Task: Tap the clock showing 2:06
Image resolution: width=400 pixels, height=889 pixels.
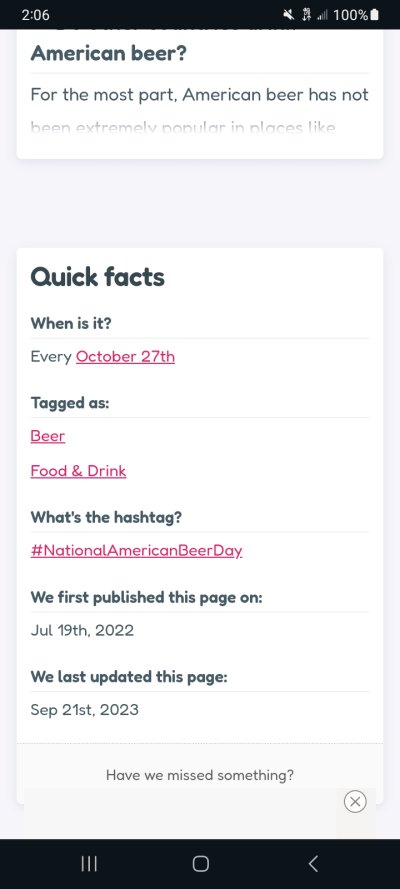Action: click(x=35, y=15)
